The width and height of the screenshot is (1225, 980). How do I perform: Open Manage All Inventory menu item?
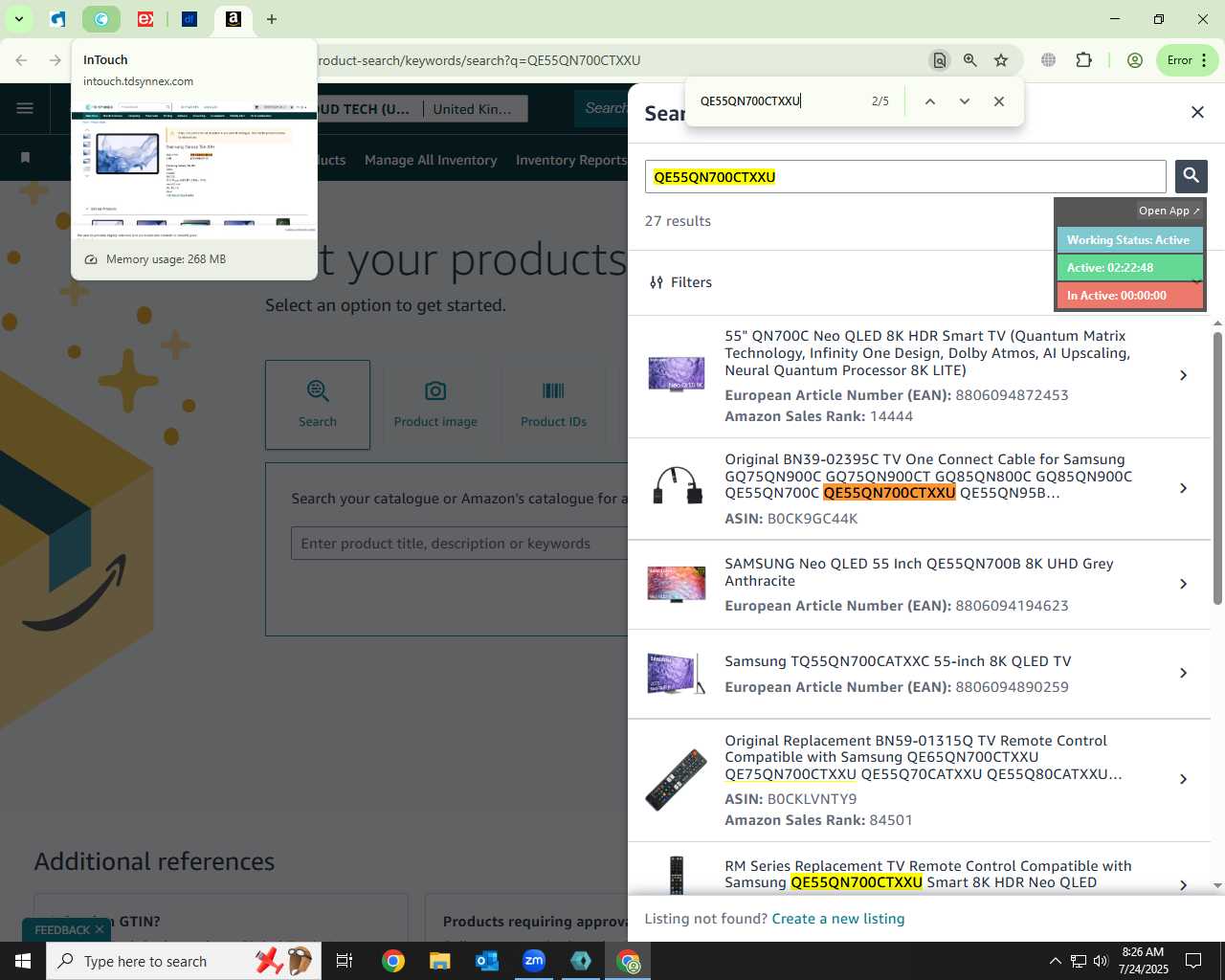tap(431, 160)
